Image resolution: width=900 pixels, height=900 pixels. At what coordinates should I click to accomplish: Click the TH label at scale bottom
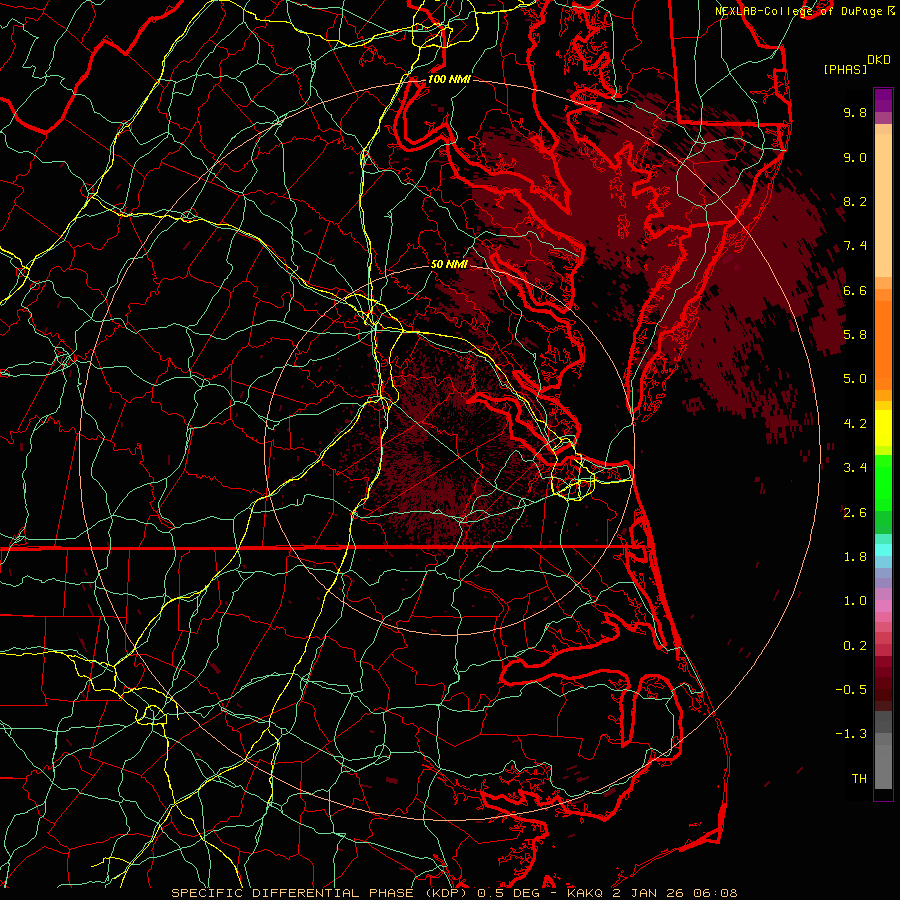pyautogui.click(x=859, y=779)
